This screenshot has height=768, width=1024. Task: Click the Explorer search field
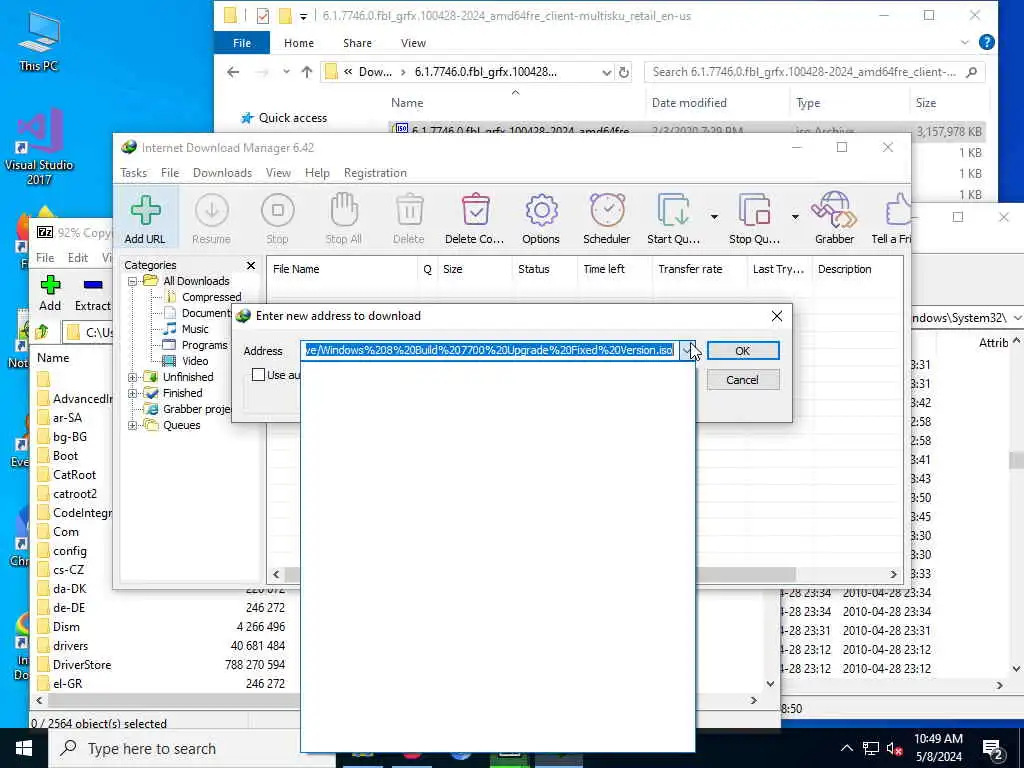click(x=814, y=72)
